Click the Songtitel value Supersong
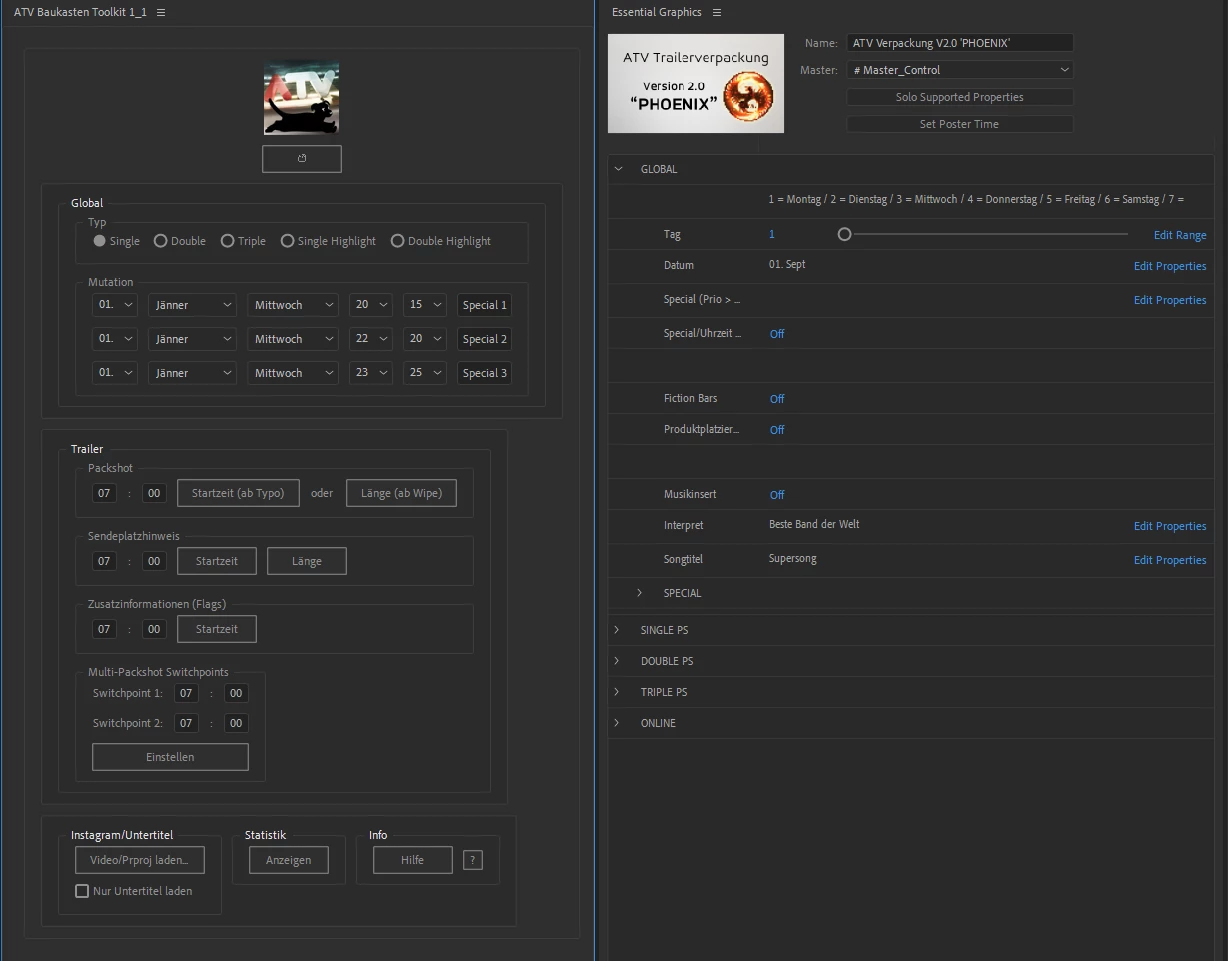The height and width of the screenshot is (961, 1228). coord(793,559)
